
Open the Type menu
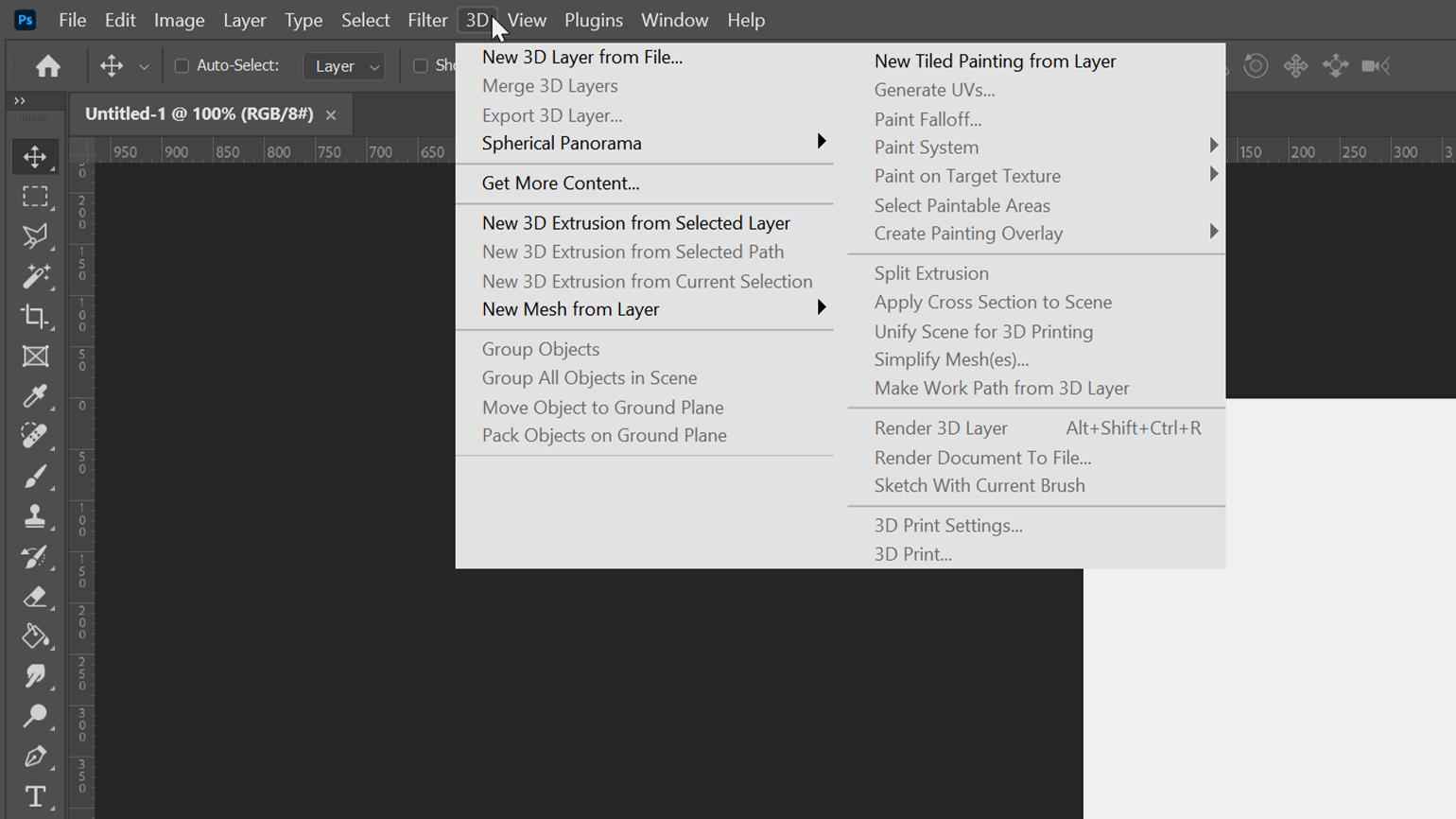pyautogui.click(x=303, y=20)
